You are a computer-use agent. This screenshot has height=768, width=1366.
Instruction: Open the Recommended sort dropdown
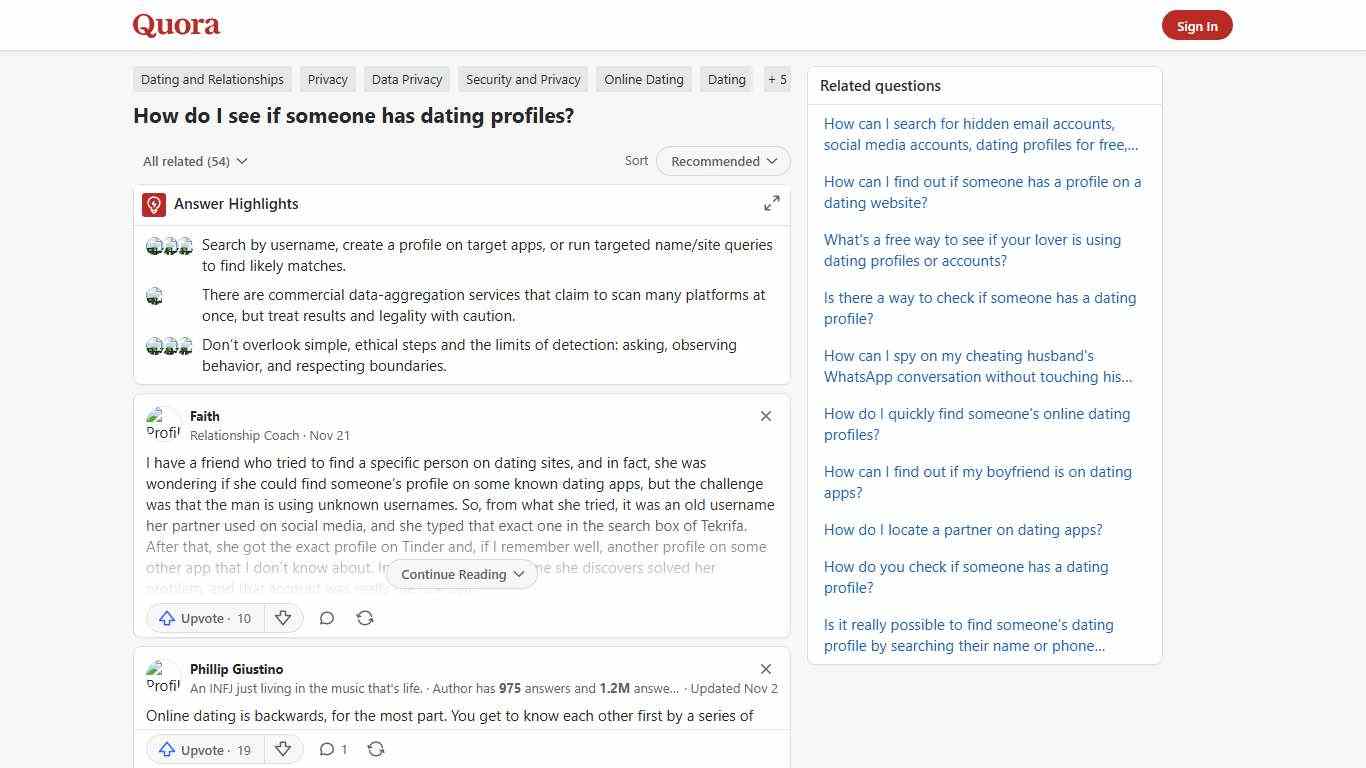tap(722, 161)
